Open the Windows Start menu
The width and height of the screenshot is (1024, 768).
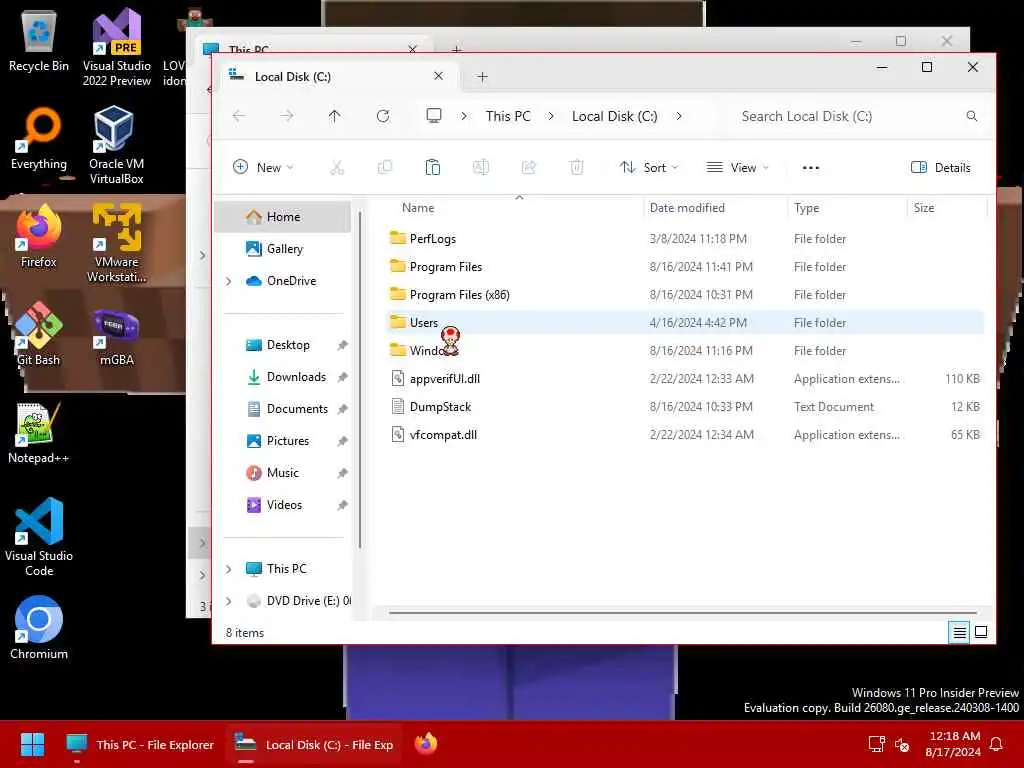tap(32, 744)
